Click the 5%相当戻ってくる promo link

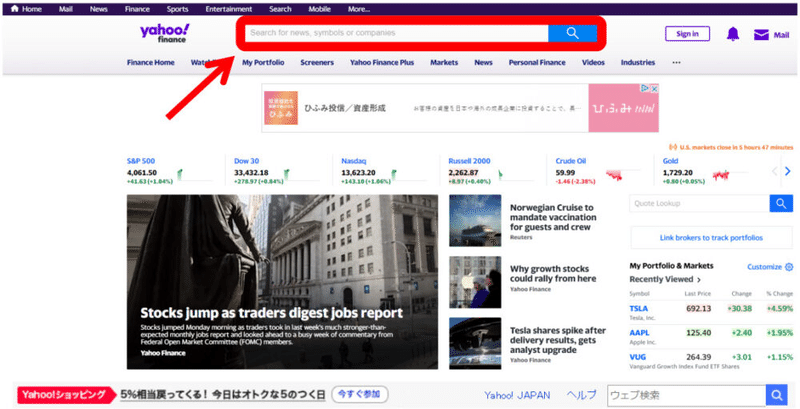(222, 395)
